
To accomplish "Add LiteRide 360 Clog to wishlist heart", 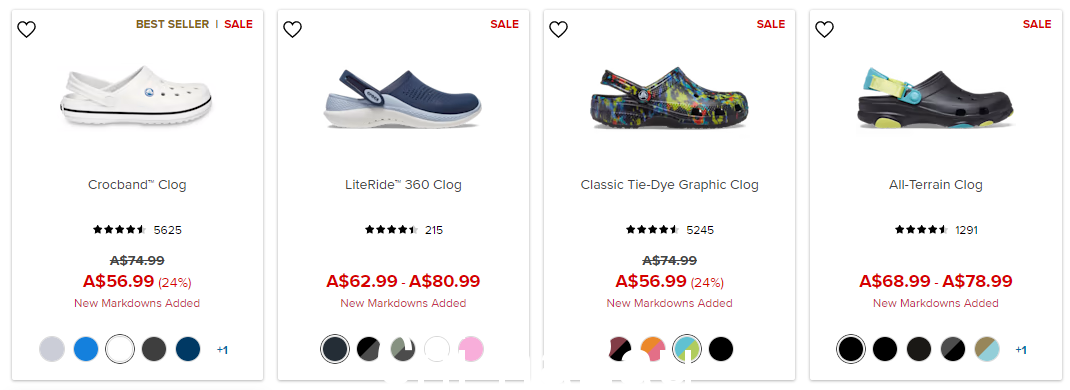I will (293, 29).
